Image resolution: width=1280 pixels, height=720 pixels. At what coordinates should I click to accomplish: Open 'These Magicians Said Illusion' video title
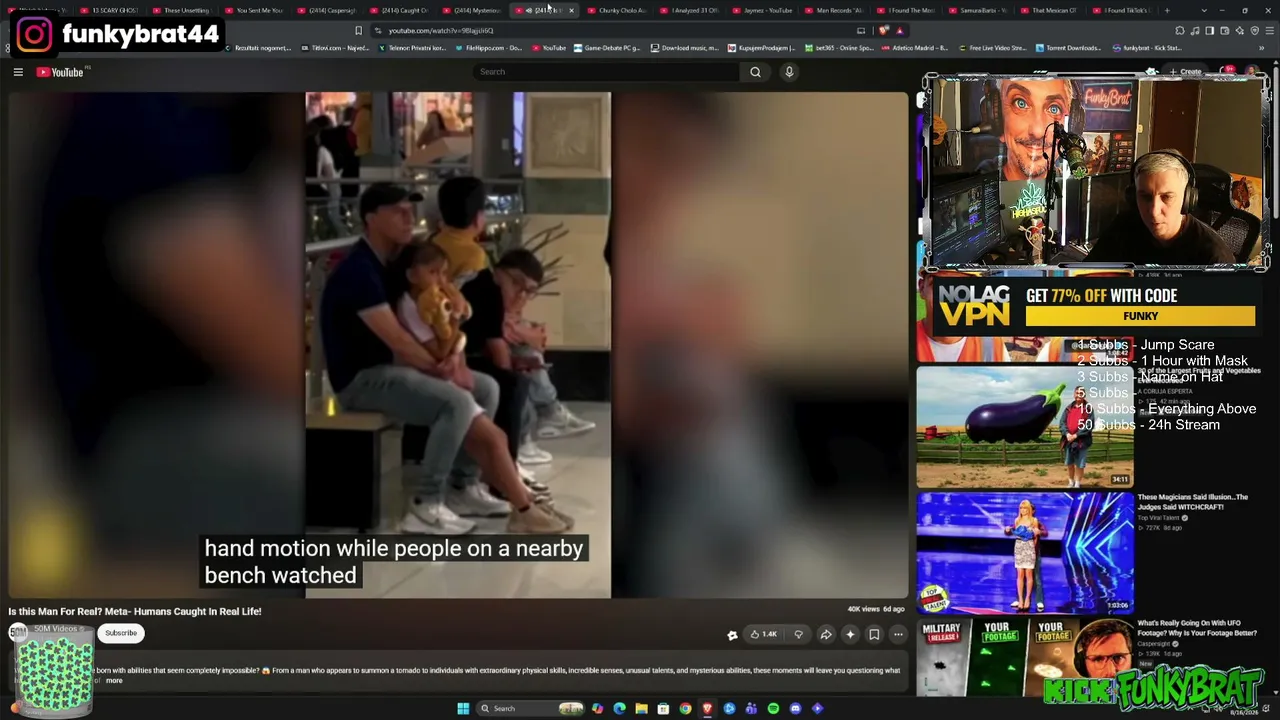1193,501
